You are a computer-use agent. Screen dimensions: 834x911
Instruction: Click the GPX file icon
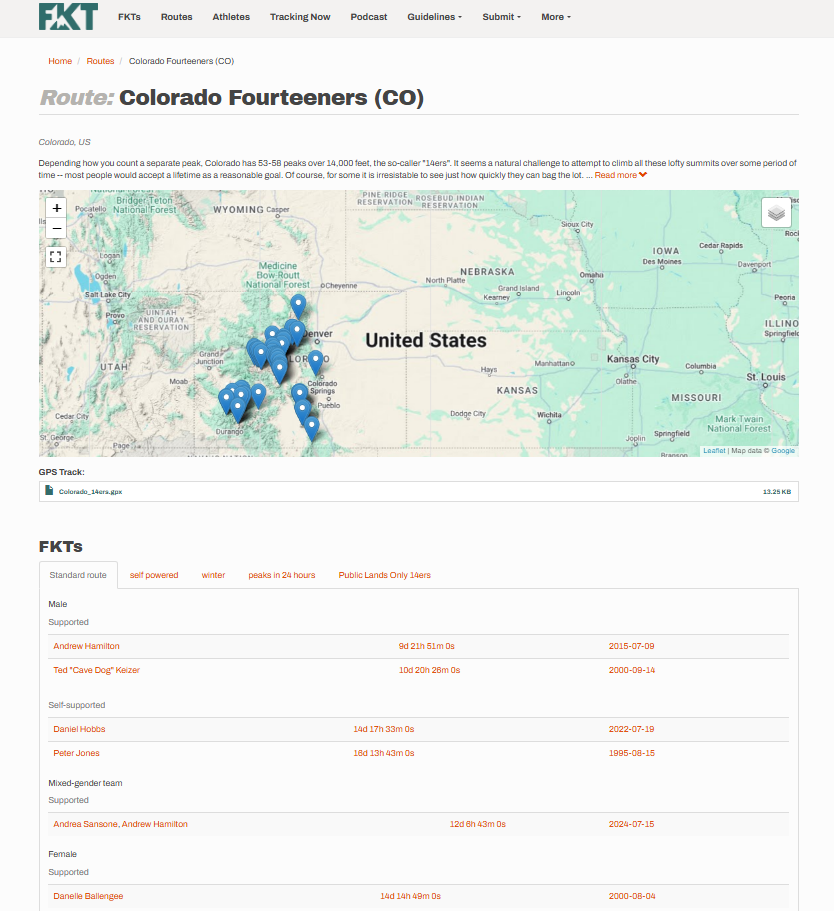49,491
